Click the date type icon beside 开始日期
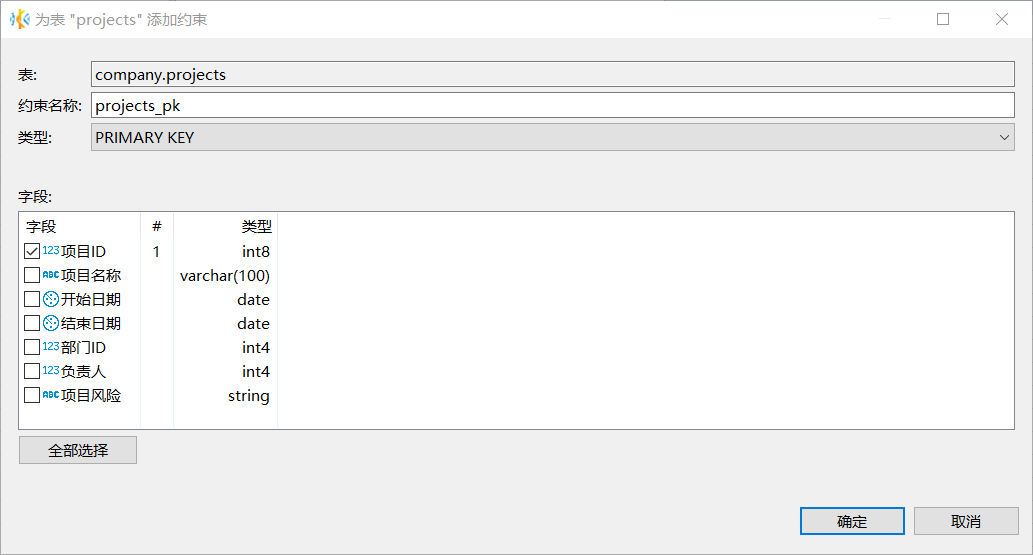The image size is (1033, 555). click(x=51, y=299)
